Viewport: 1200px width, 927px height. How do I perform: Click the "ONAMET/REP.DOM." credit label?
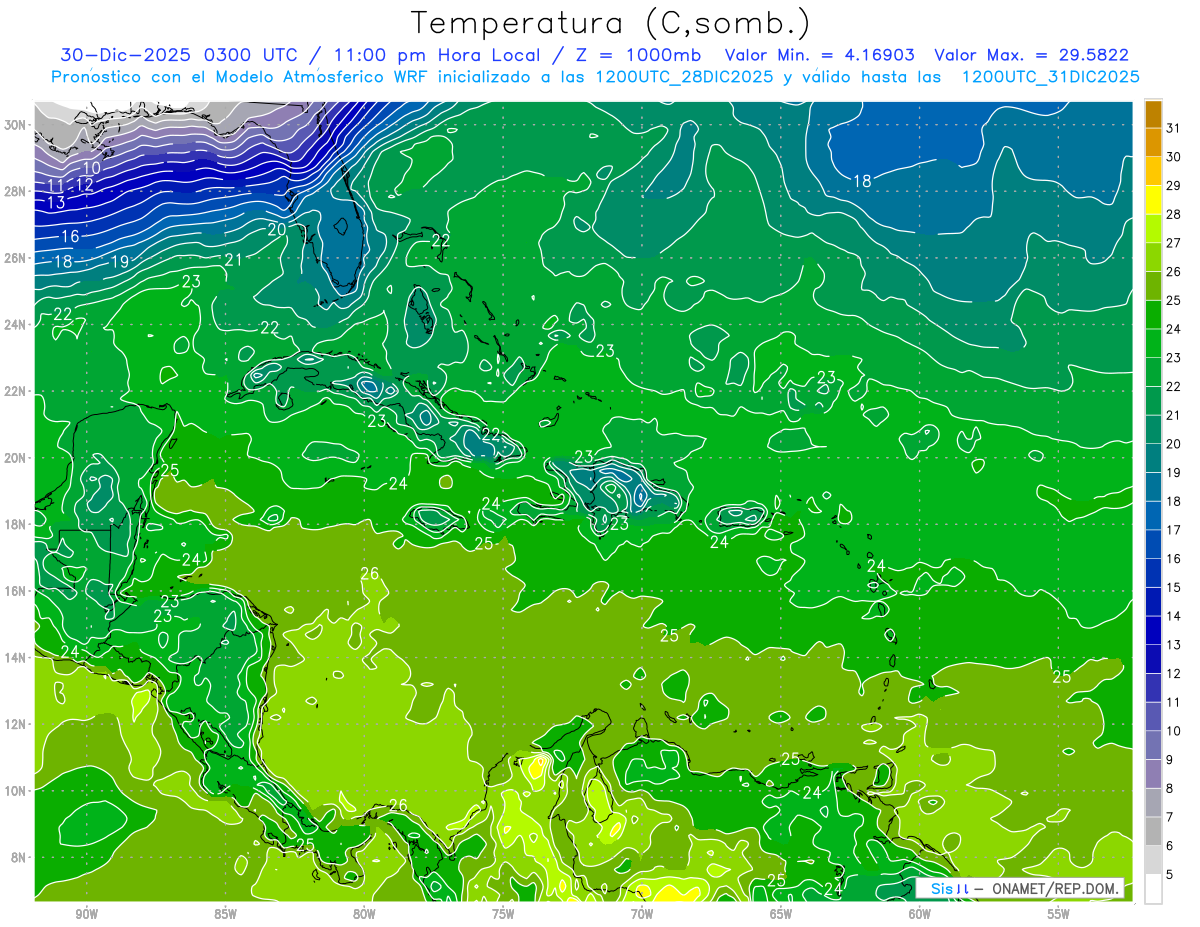[1054, 888]
